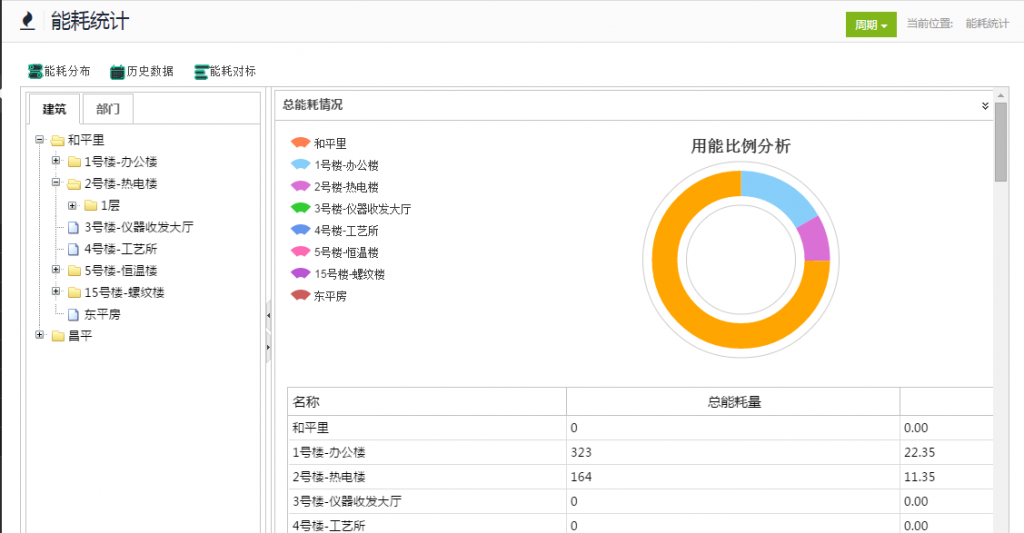Click the value 164 in table

(x=581, y=477)
